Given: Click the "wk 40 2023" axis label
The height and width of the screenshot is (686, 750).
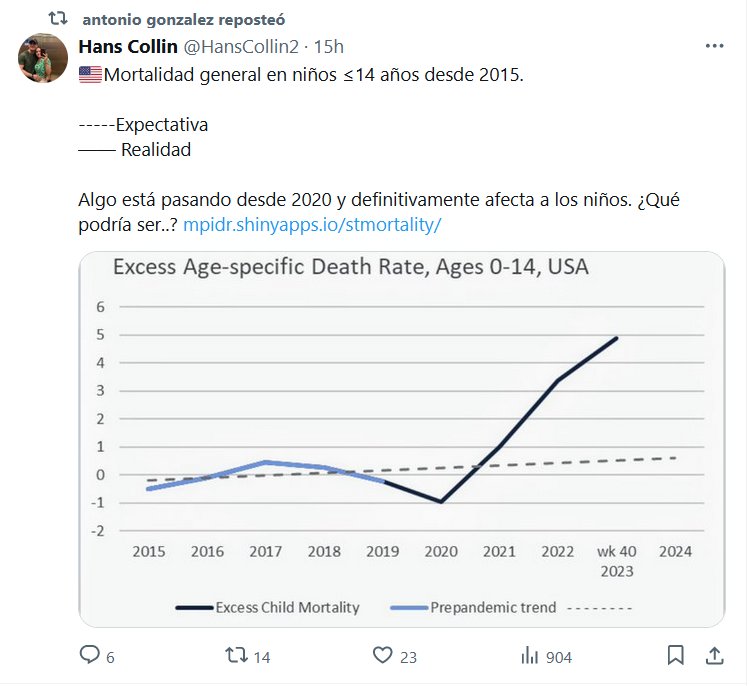Looking at the screenshot, I should 617,560.
